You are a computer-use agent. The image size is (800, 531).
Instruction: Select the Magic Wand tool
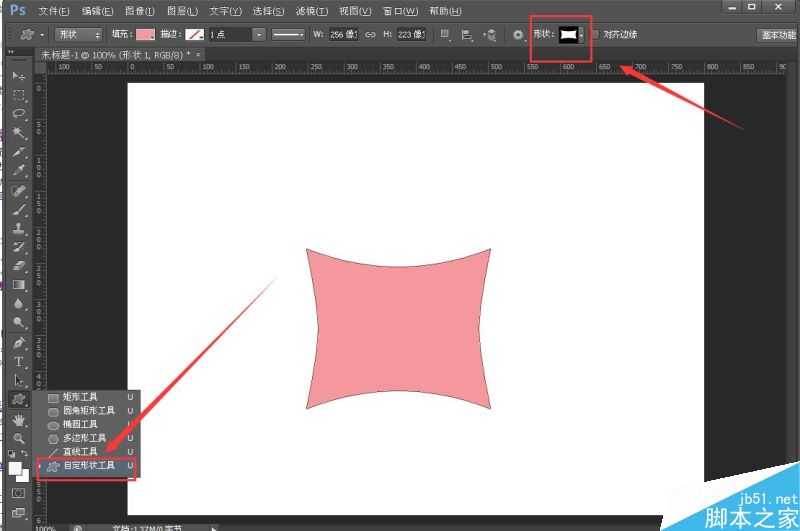[x=18, y=133]
